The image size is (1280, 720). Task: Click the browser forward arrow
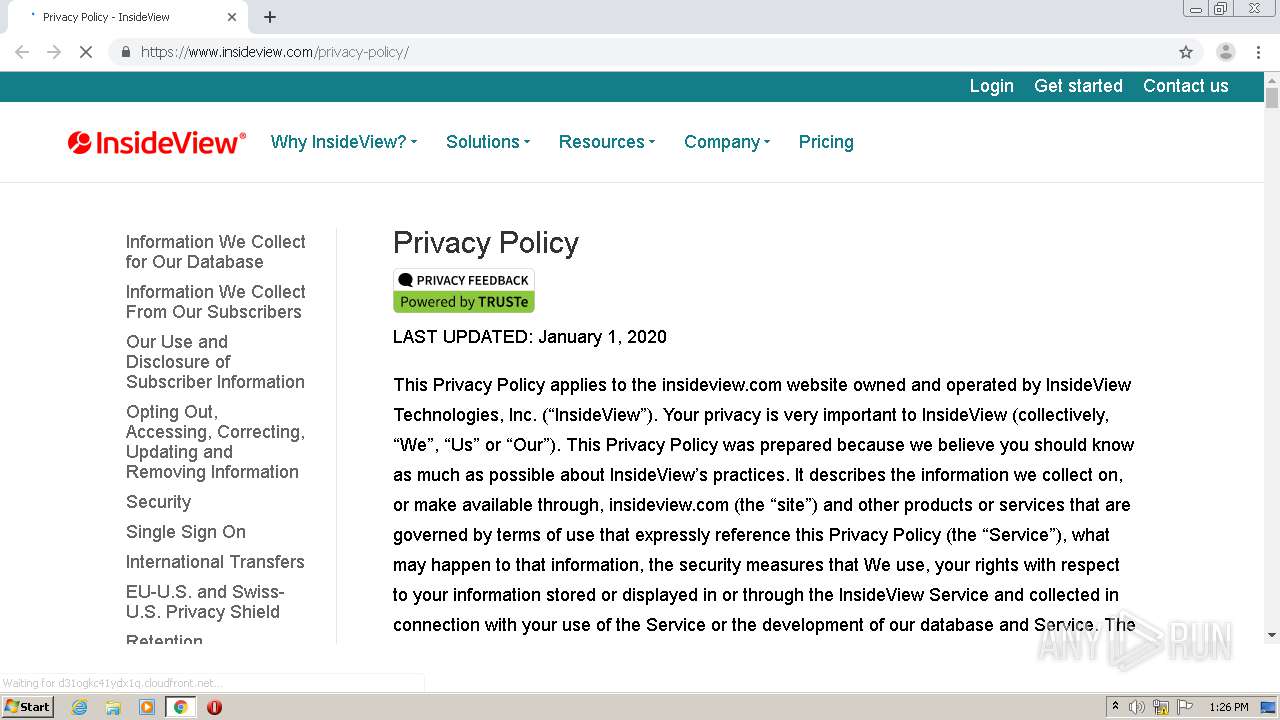[x=54, y=52]
